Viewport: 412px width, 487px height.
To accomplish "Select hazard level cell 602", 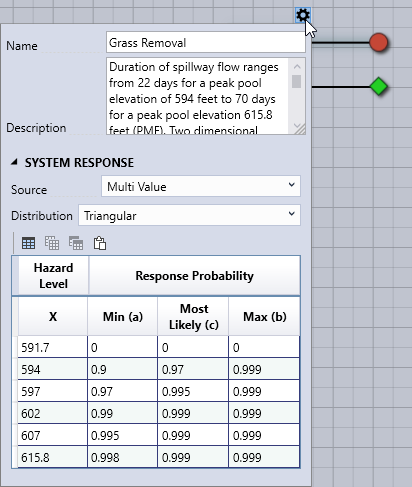I will tap(53, 413).
